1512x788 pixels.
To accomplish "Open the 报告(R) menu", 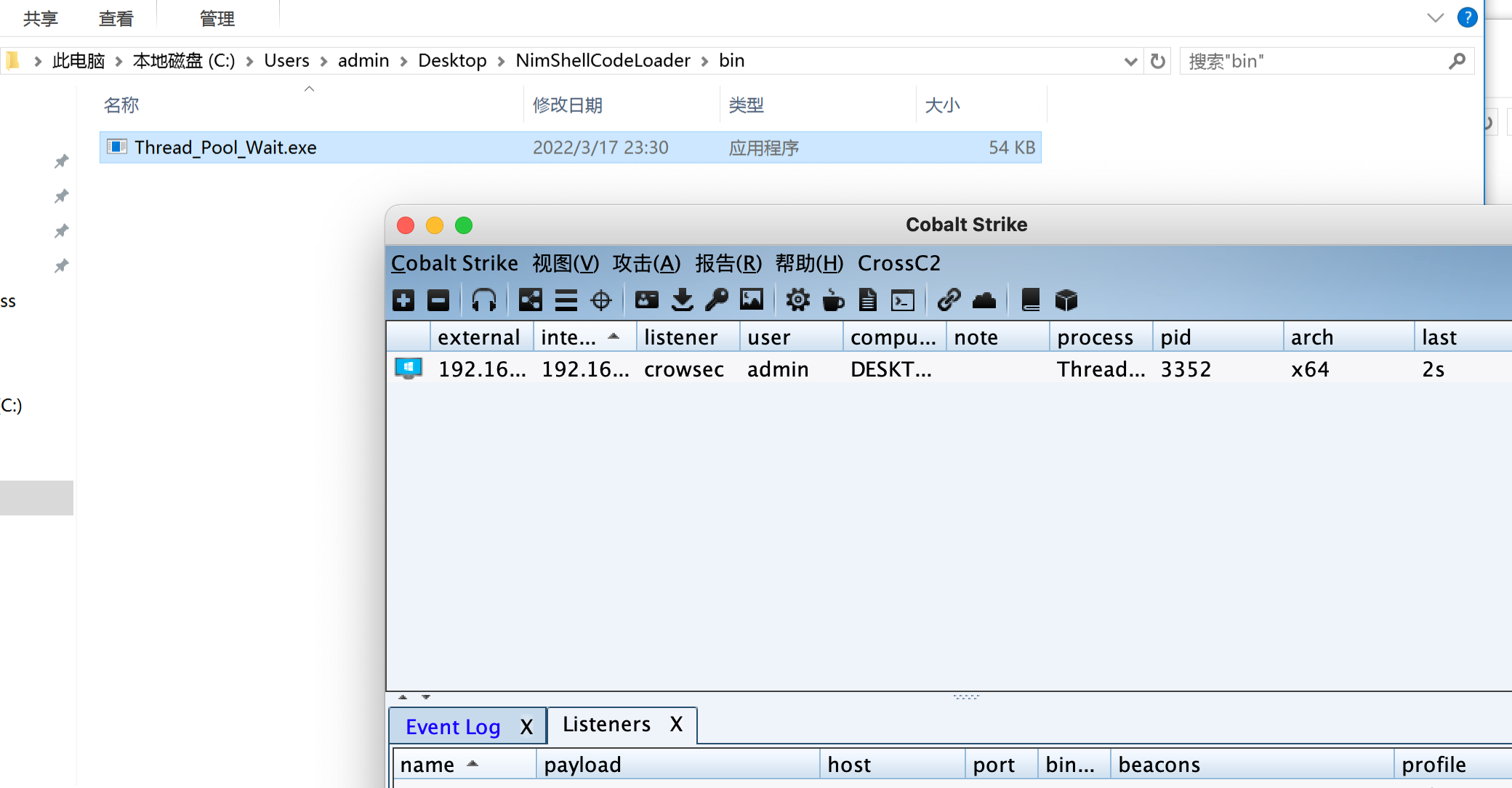I will pos(728,263).
